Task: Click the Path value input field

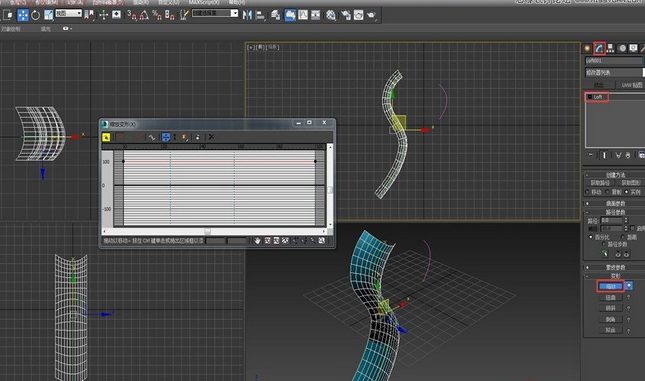Action: click(612, 221)
